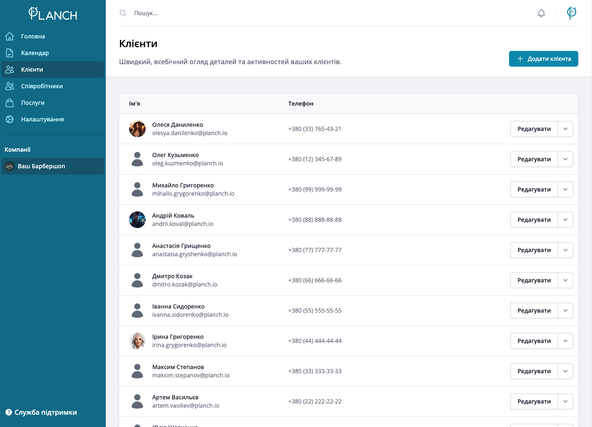Expand dropdown arrow for Артем Васильєв

(x=565, y=401)
